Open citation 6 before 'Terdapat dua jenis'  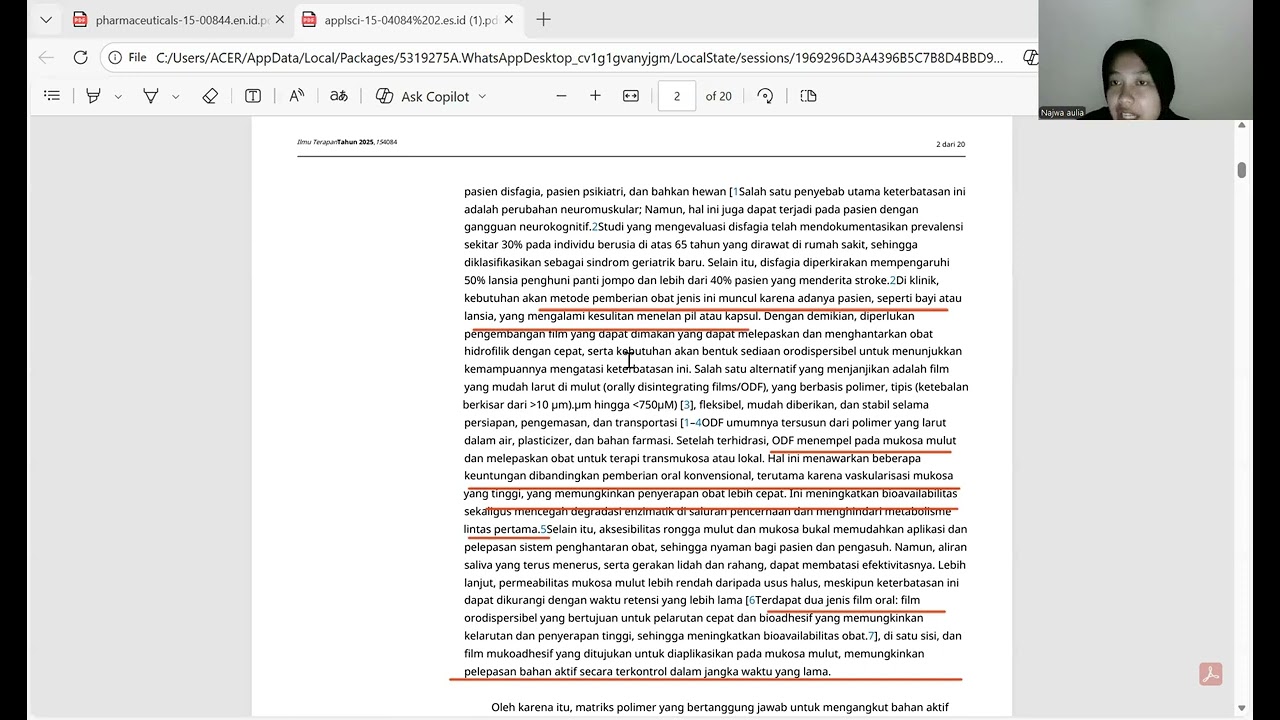752,600
